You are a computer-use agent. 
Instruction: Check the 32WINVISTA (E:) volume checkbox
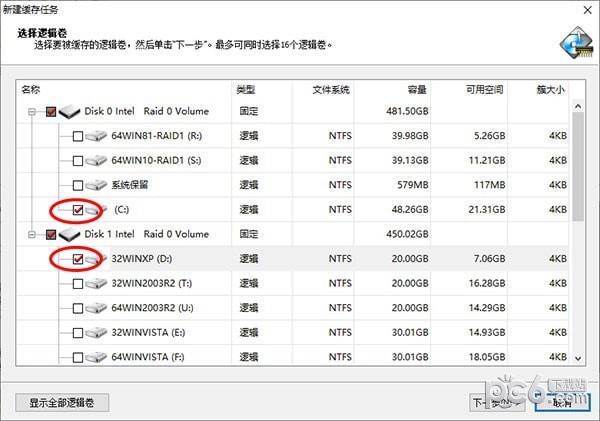click(x=78, y=333)
